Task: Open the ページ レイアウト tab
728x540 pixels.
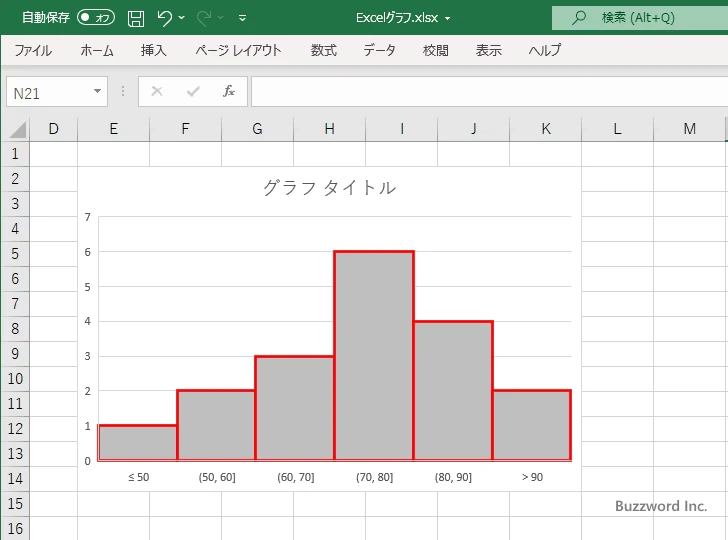Action: click(x=238, y=50)
